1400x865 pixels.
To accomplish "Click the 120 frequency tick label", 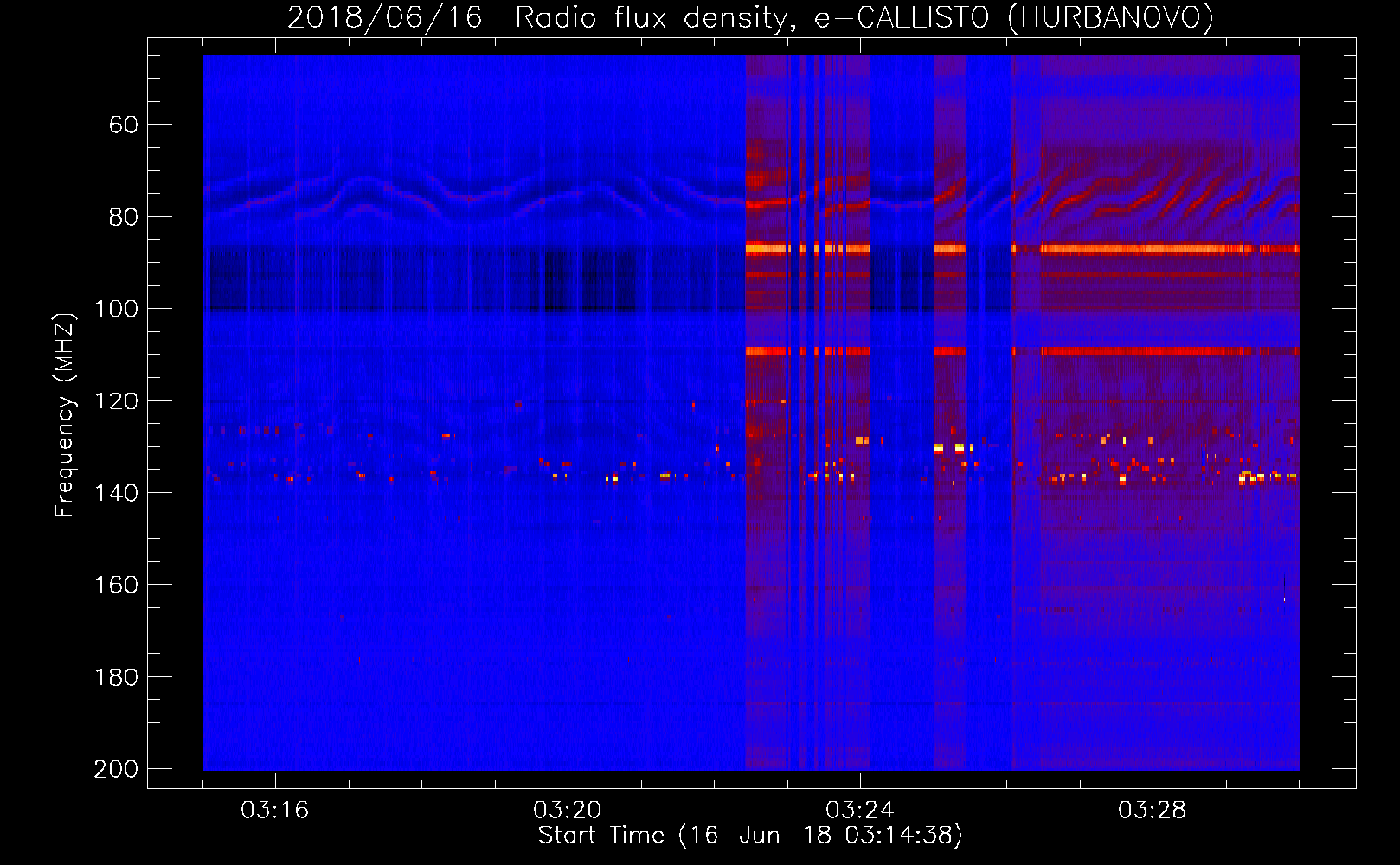I will (116, 401).
